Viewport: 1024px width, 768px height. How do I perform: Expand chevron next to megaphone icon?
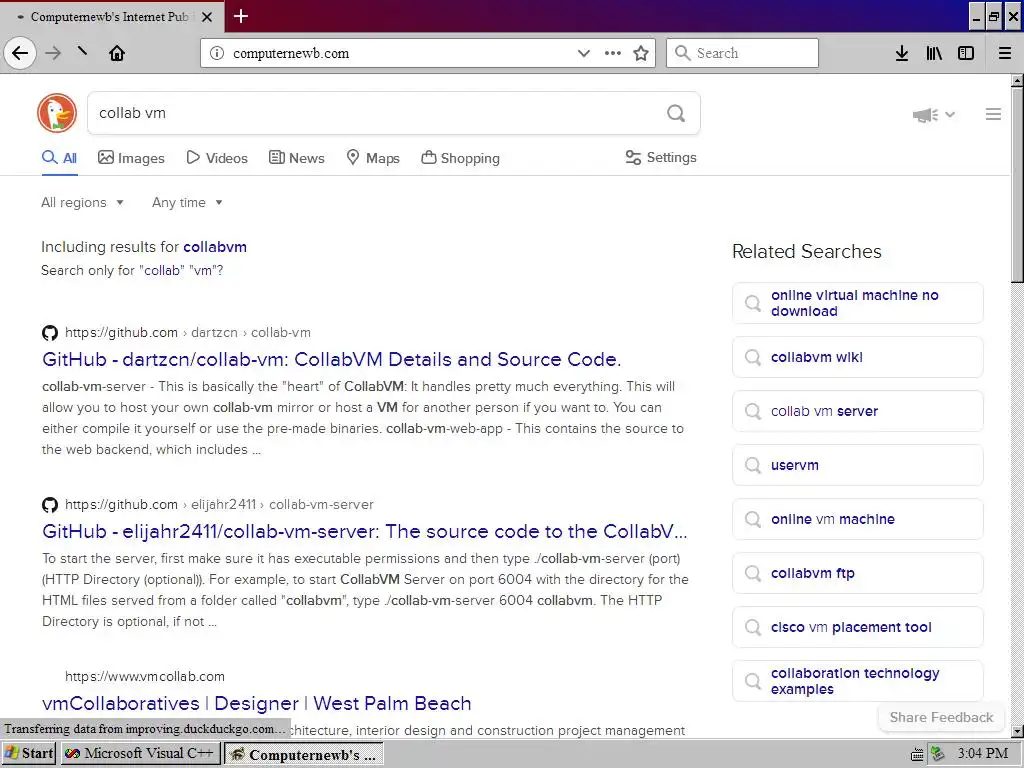[950, 114]
